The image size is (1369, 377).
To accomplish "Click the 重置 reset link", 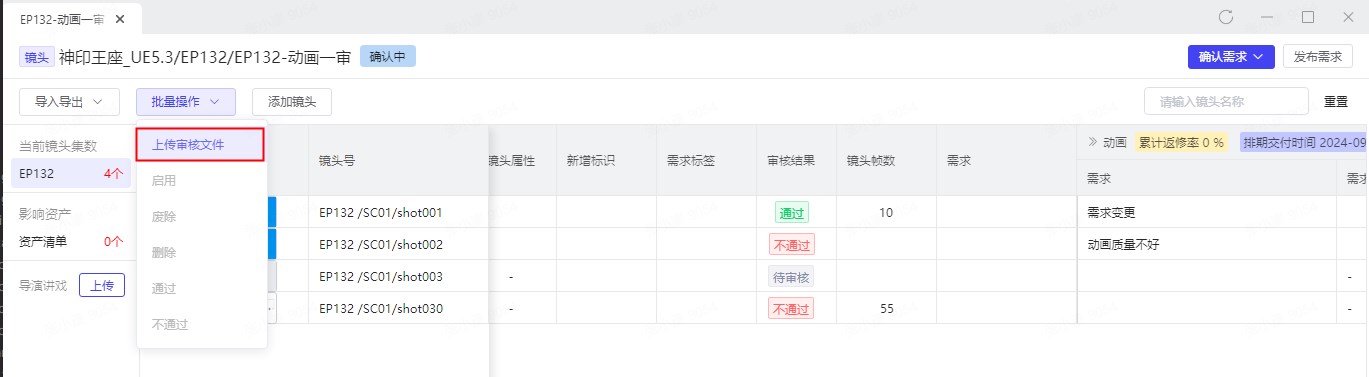I will click(1336, 102).
